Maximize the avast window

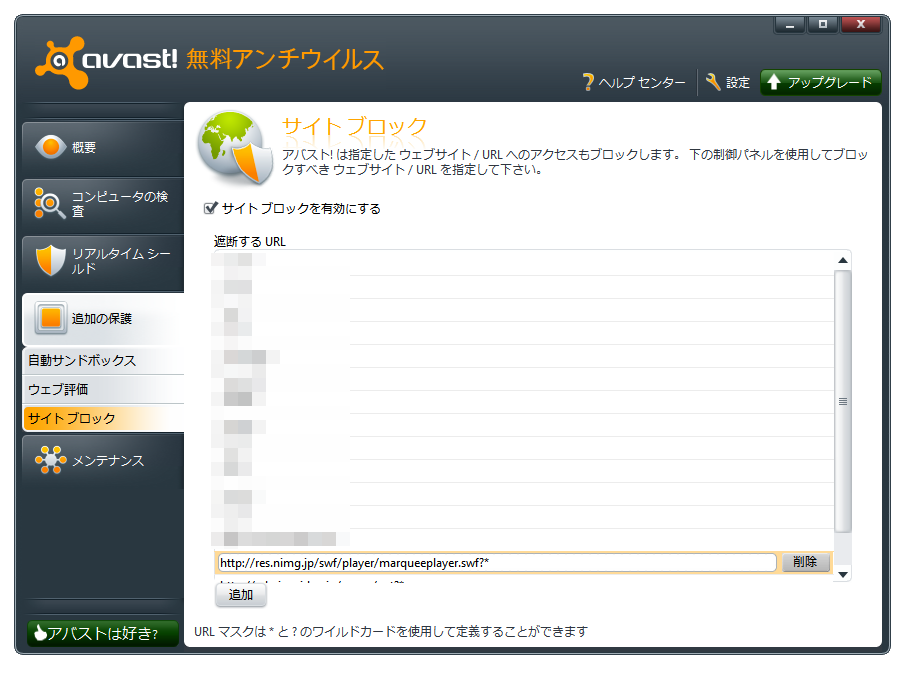822,25
